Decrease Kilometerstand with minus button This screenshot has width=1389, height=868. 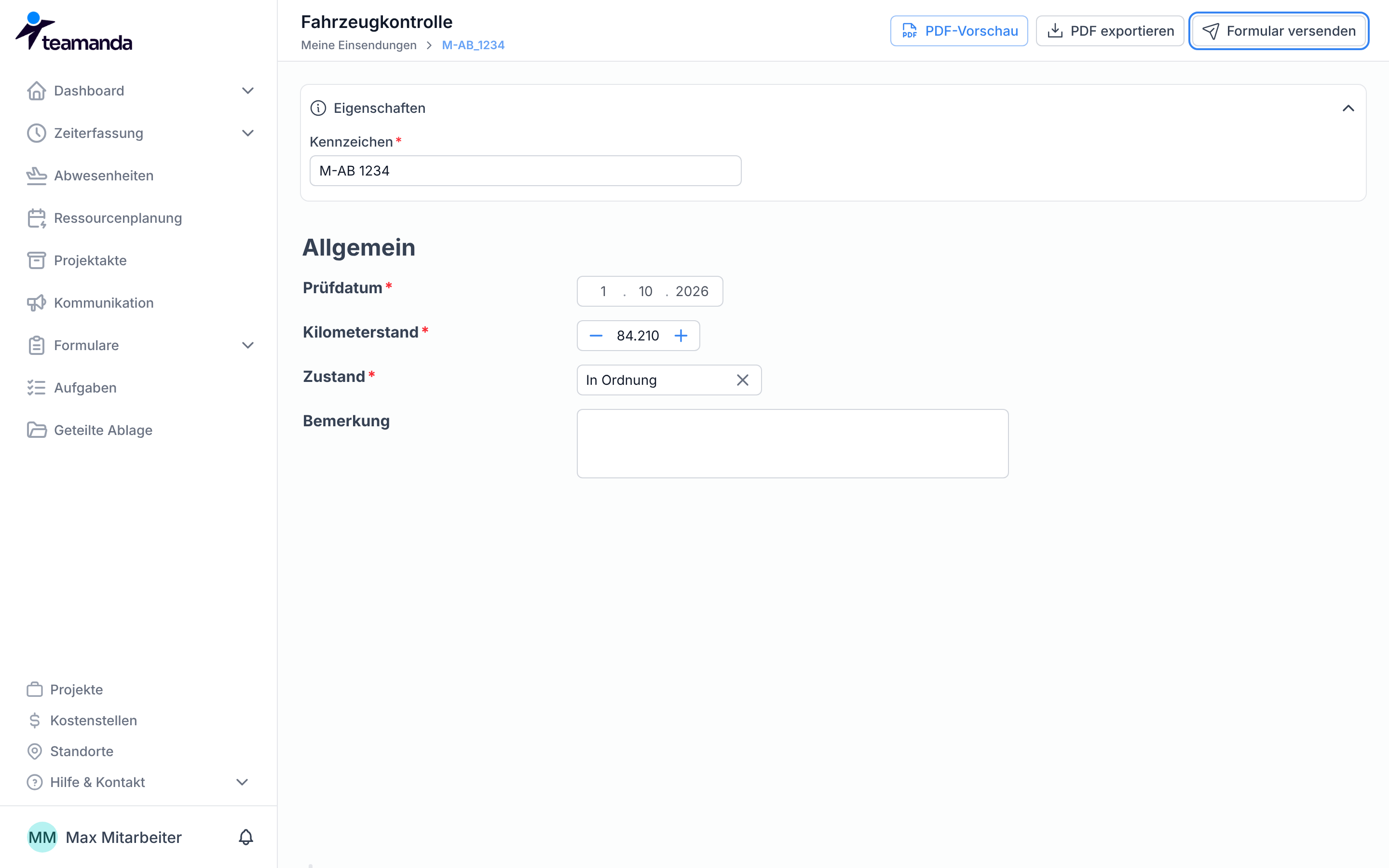(x=596, y=336)
